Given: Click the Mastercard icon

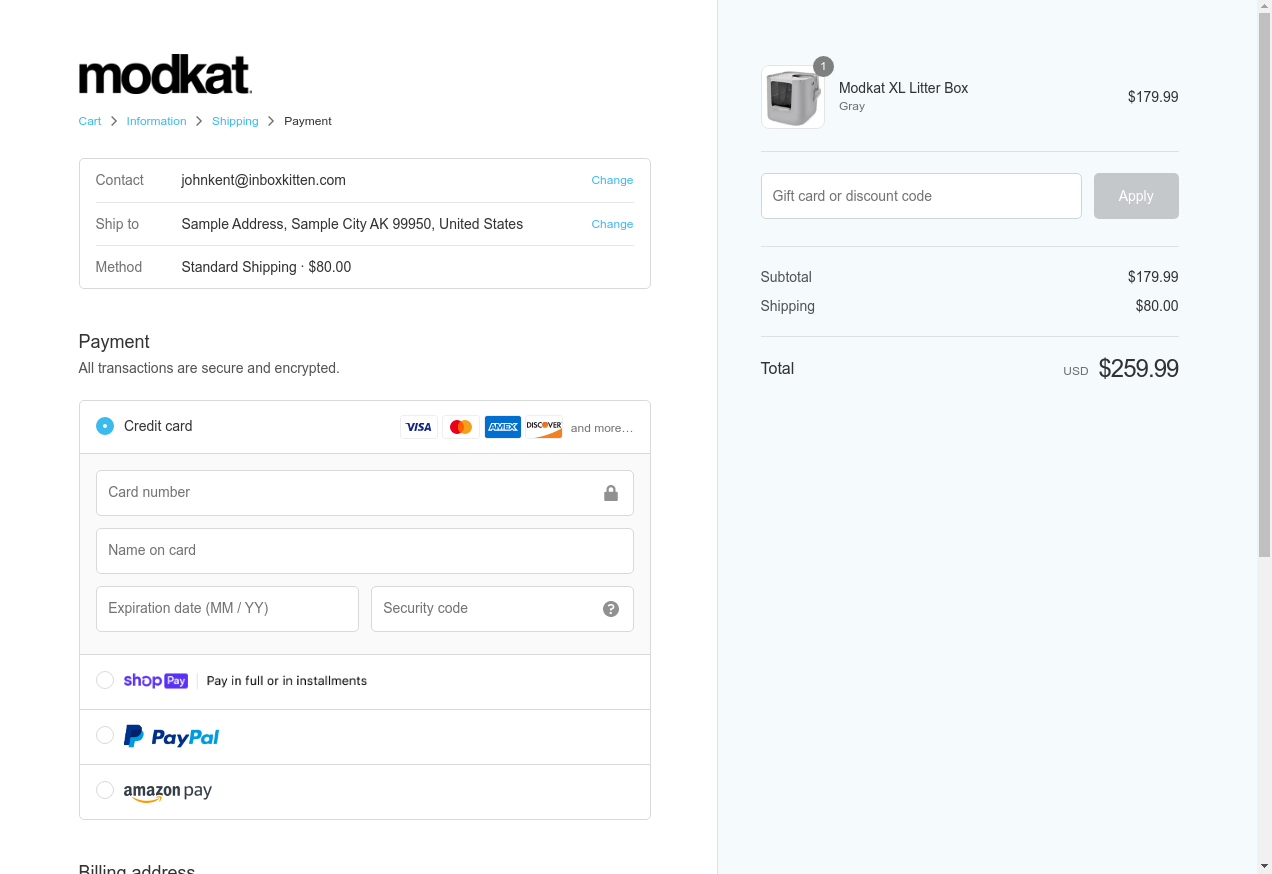Looking at the screenshot, I should click(x=461, y=427).
